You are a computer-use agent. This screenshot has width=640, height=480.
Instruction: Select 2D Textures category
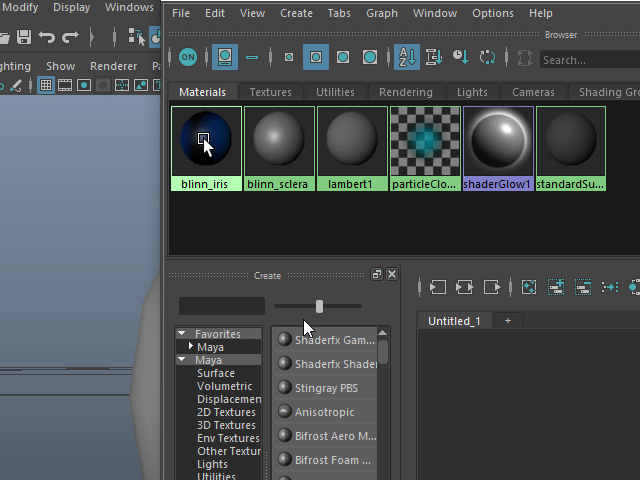[x=226, y=412]
